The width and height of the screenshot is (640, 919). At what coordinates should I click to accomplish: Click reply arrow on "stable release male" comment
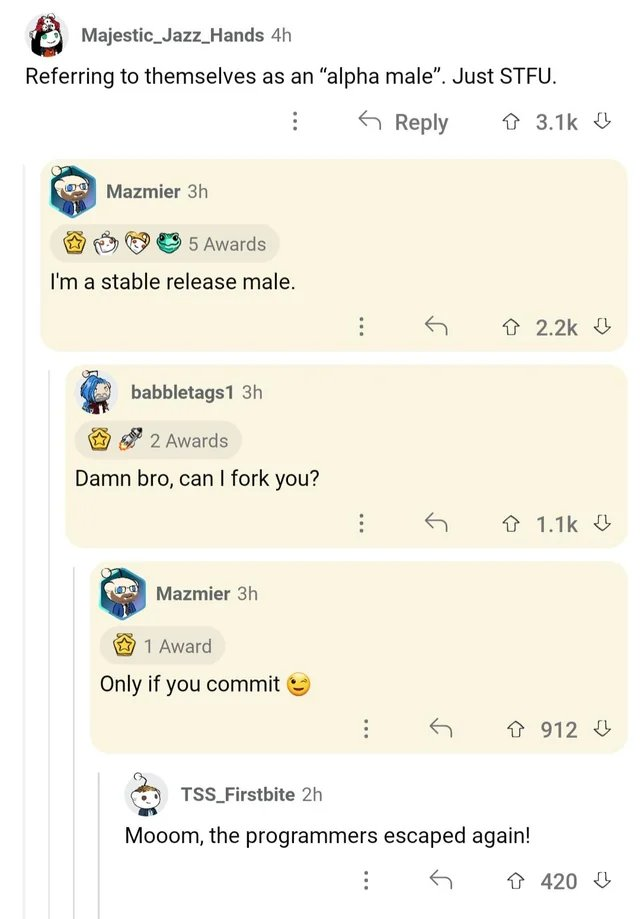(435, 326)
